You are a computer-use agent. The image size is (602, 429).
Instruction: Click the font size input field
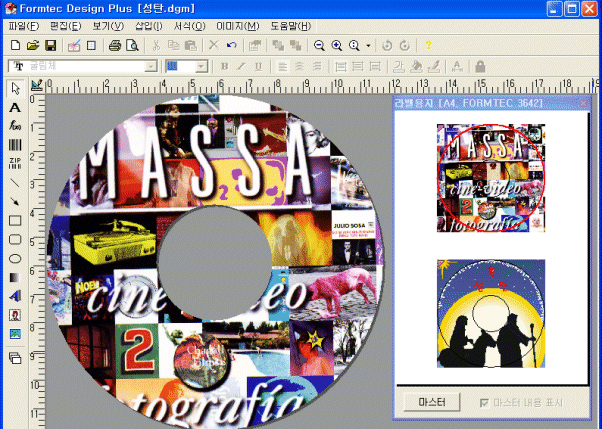pyautogui.click(x=180, y=66)
